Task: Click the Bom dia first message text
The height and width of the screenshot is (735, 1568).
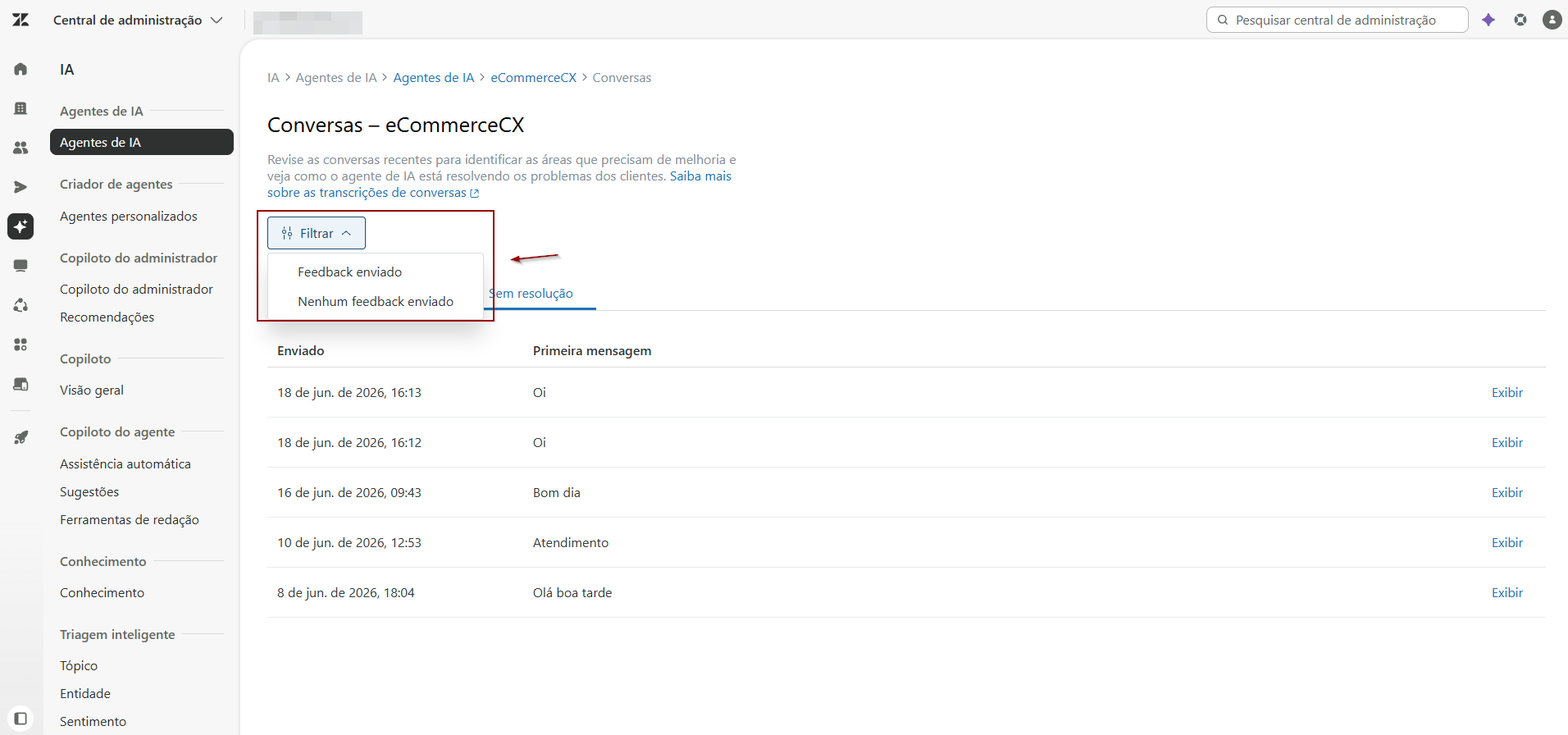Action: (x=557, y=492)
